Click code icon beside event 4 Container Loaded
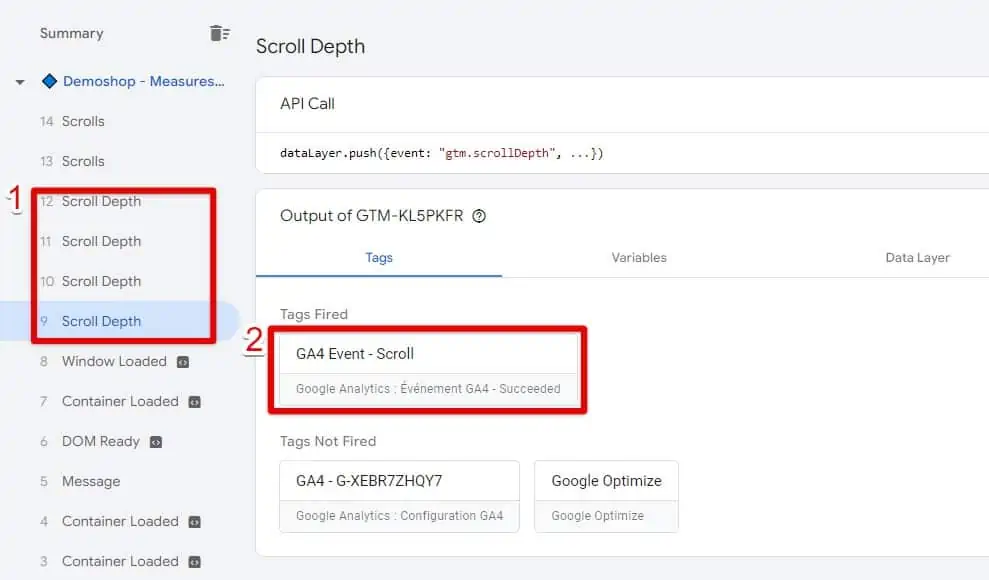 point(195,521)
